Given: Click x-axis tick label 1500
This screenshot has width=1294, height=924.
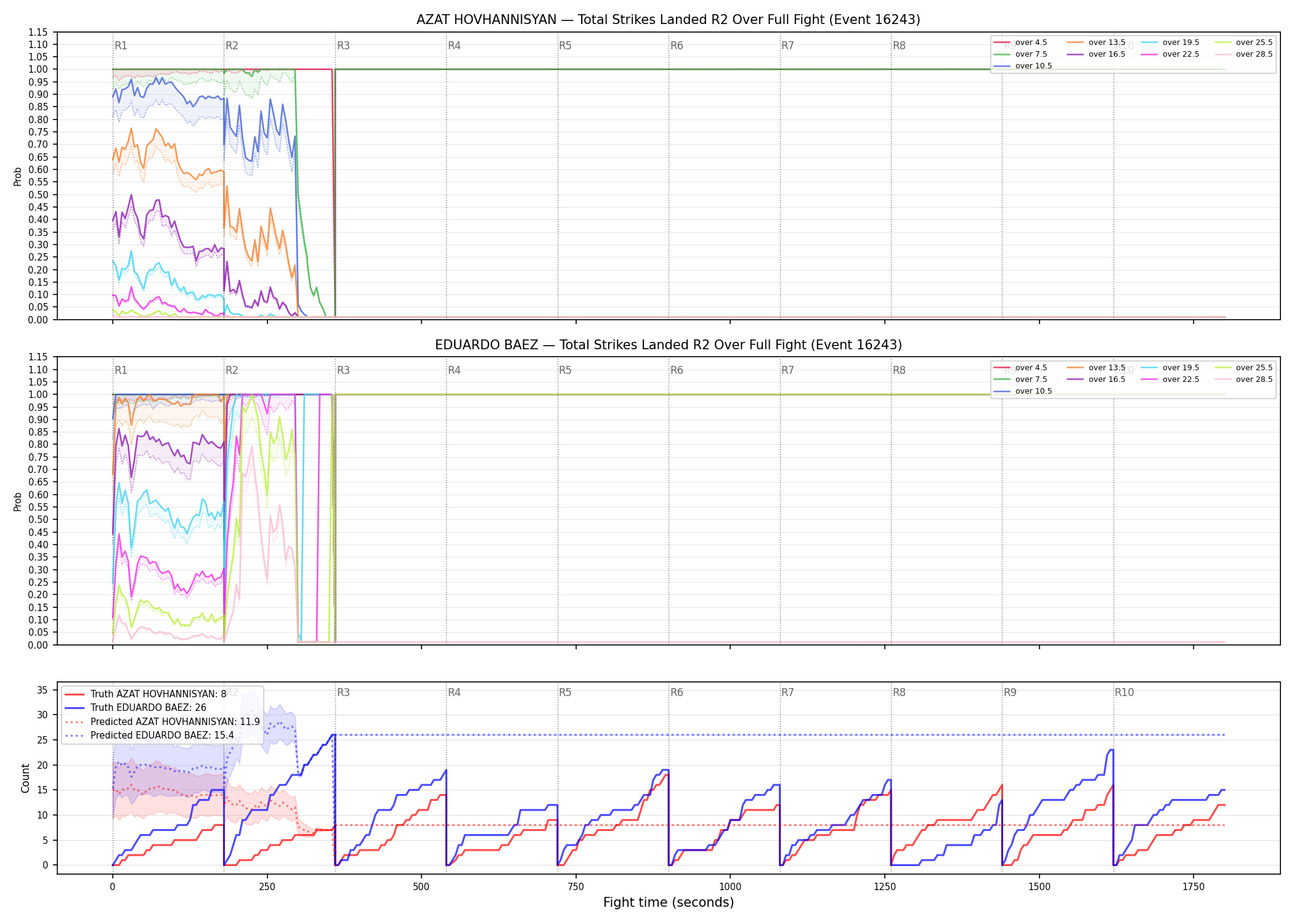Looking at the screenshot, I should [1040, 886].
